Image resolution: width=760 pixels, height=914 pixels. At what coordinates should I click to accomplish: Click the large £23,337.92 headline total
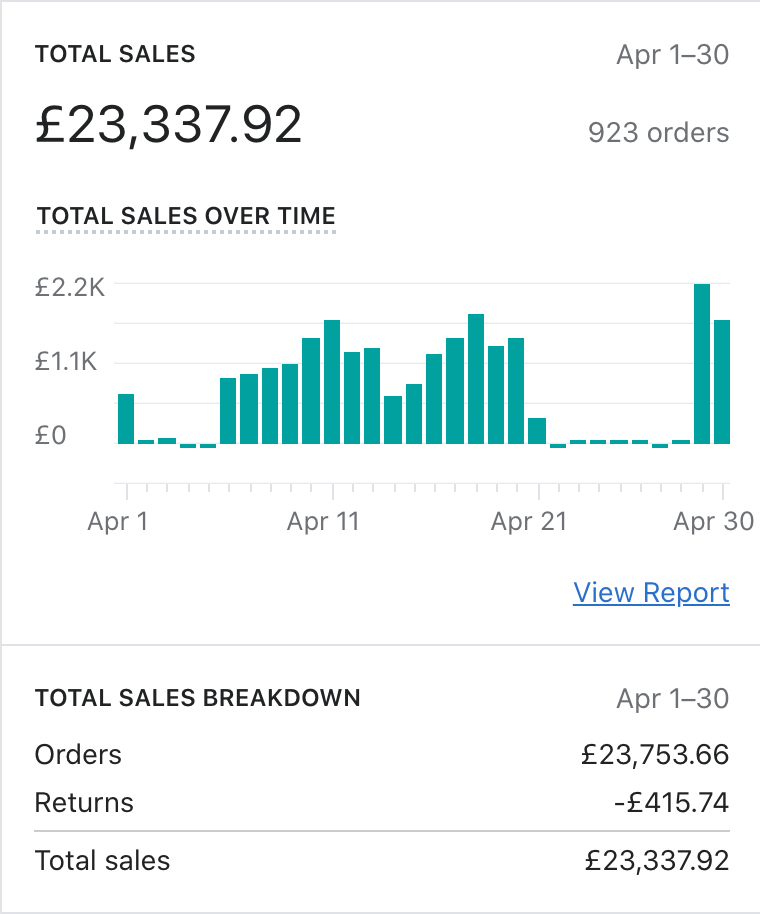168,126
